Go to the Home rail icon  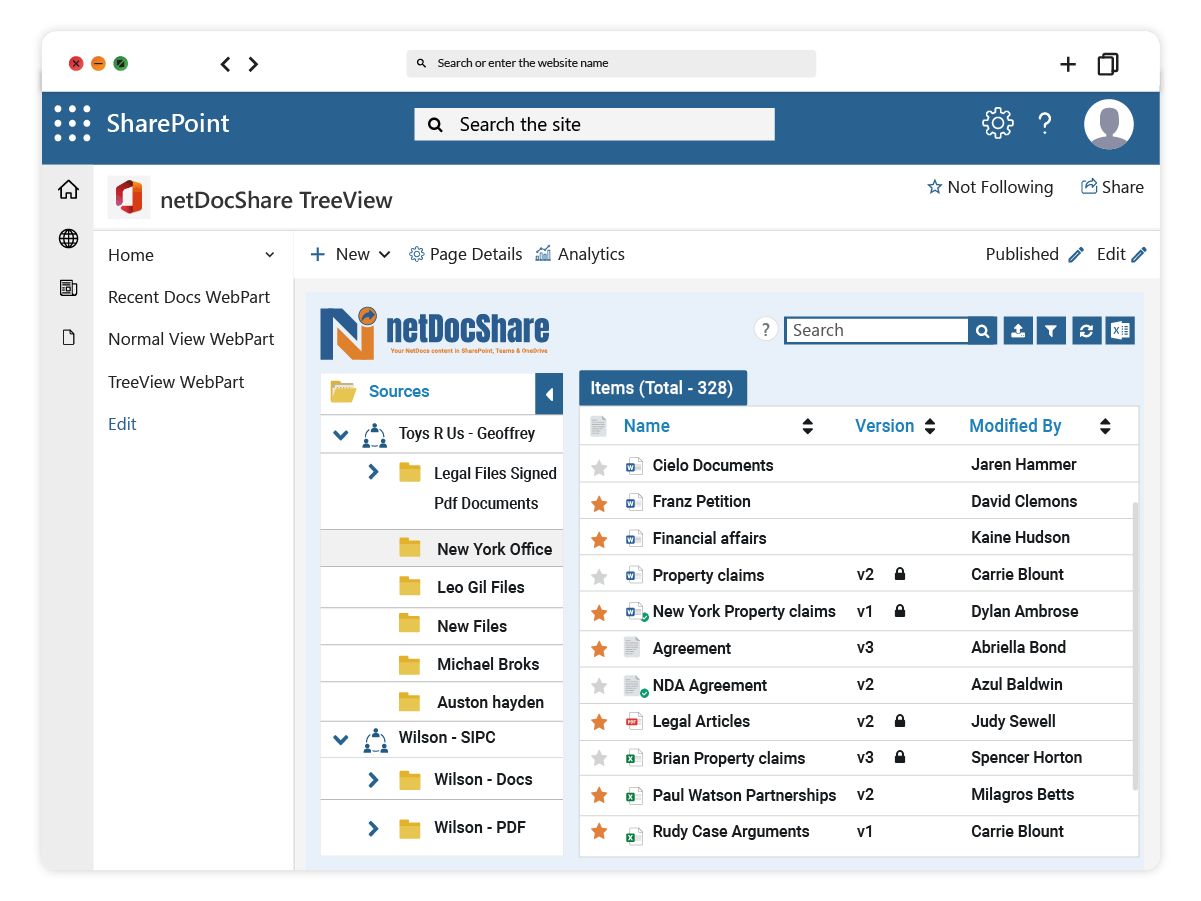pos(68,189)
